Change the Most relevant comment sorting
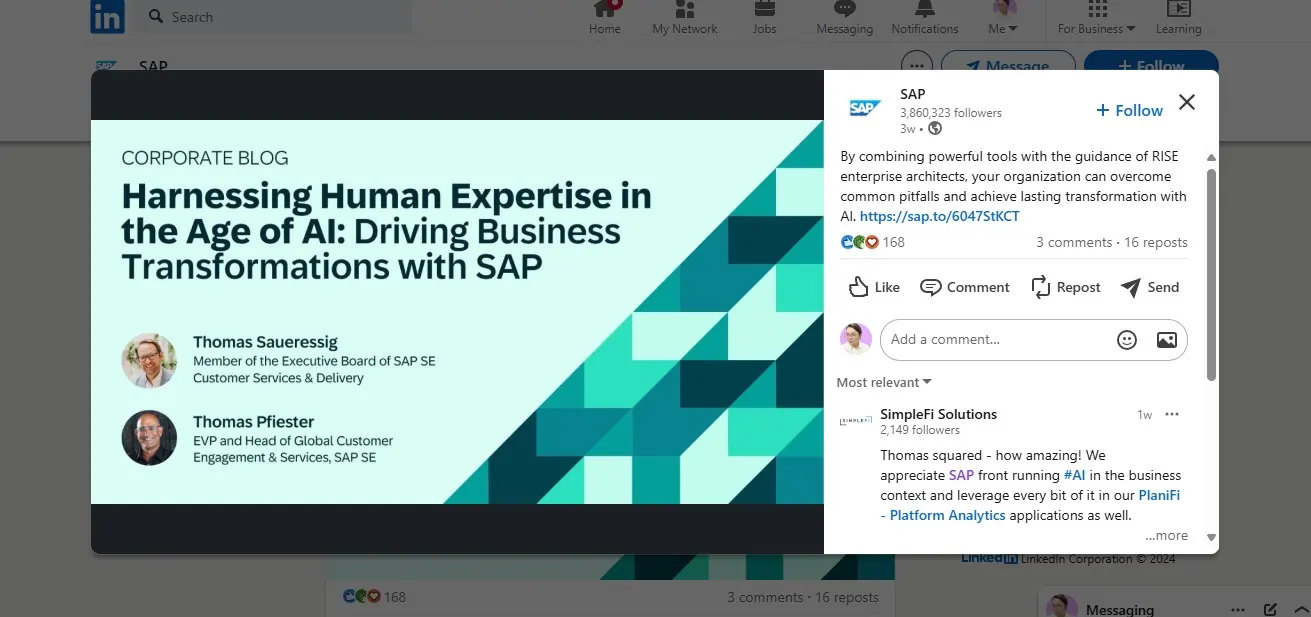This screenshot has height=617, width=1311. tap(884, 382)
